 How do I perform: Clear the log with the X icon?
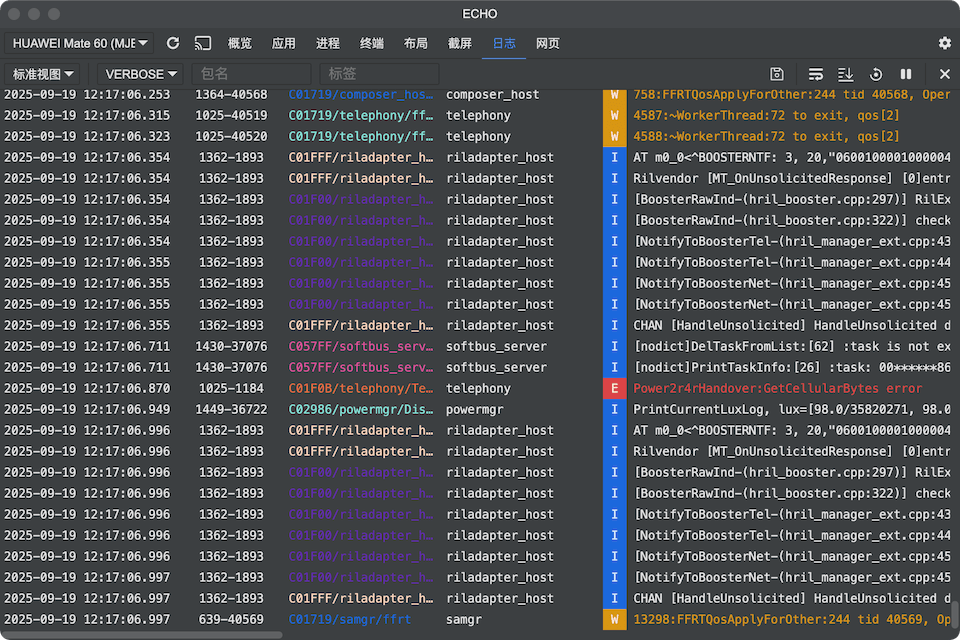(x=945, y=74)
